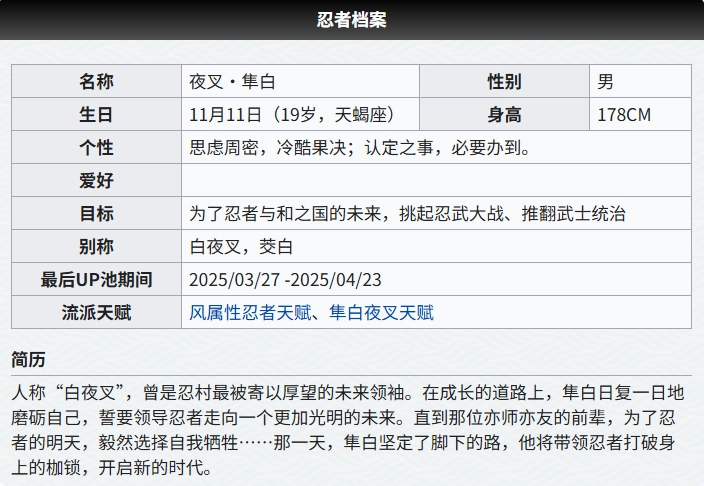Image resolution: width=704 pixels, height=486 pixels.
Task: Click the 目标 label cell
Action: pyautogui.click(x=96, y=214)
